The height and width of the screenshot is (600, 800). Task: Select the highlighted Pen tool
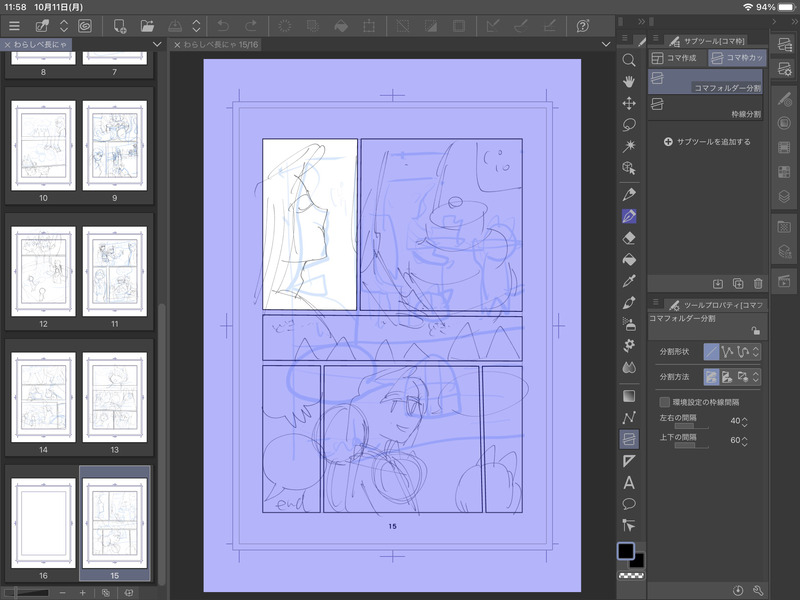pyautogui.click(x=629, y=216)
